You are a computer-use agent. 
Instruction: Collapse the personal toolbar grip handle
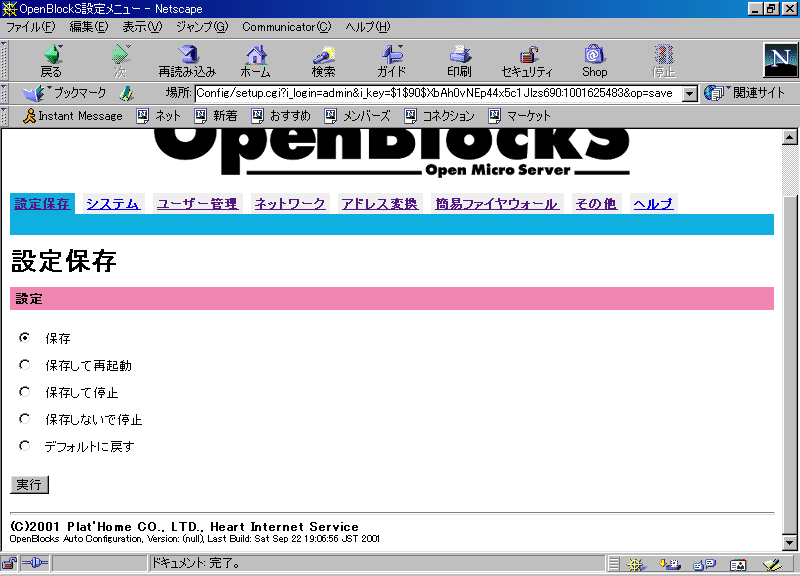(x=4, y=116)
